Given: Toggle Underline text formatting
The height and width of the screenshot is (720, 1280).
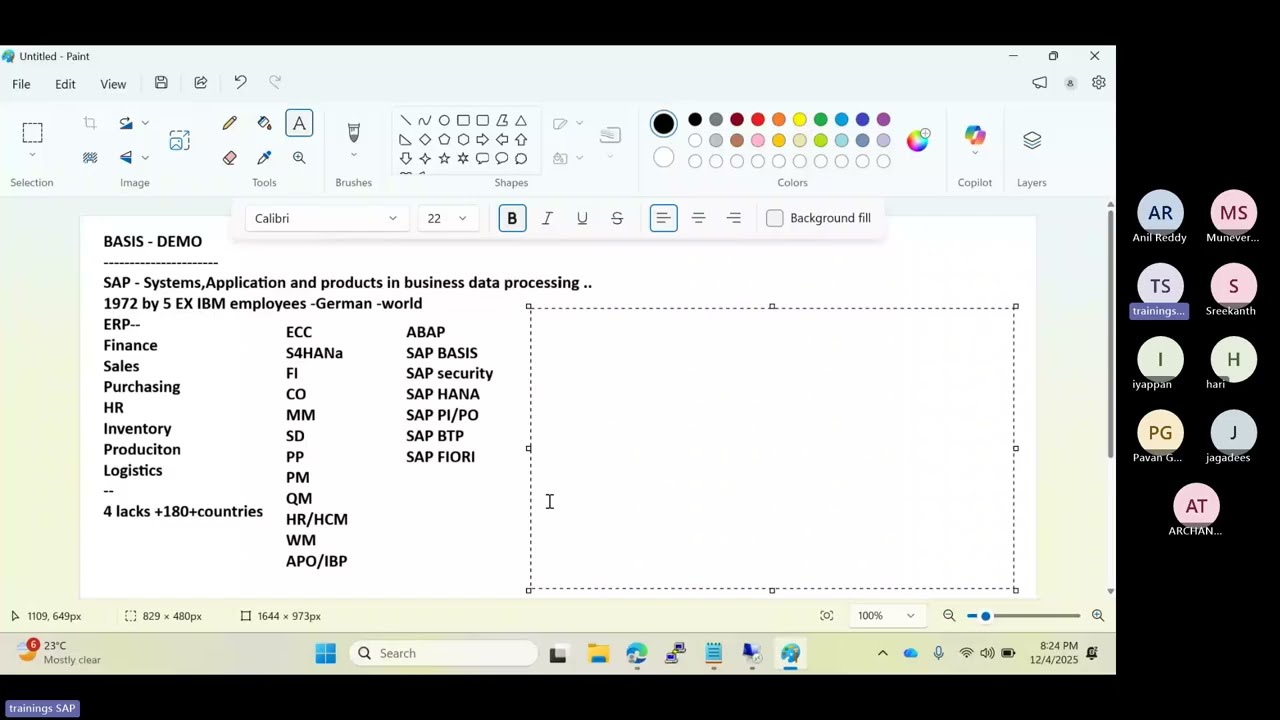Looking at the screenshot, I should (x=582, y=218).
